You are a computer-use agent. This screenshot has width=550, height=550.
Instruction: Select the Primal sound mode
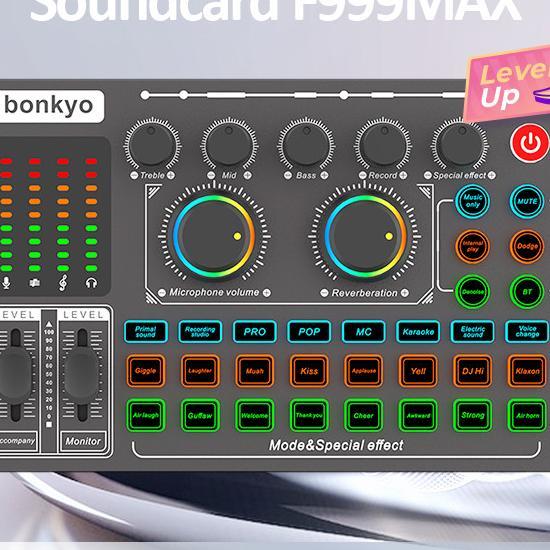click(x=146, y=331)
